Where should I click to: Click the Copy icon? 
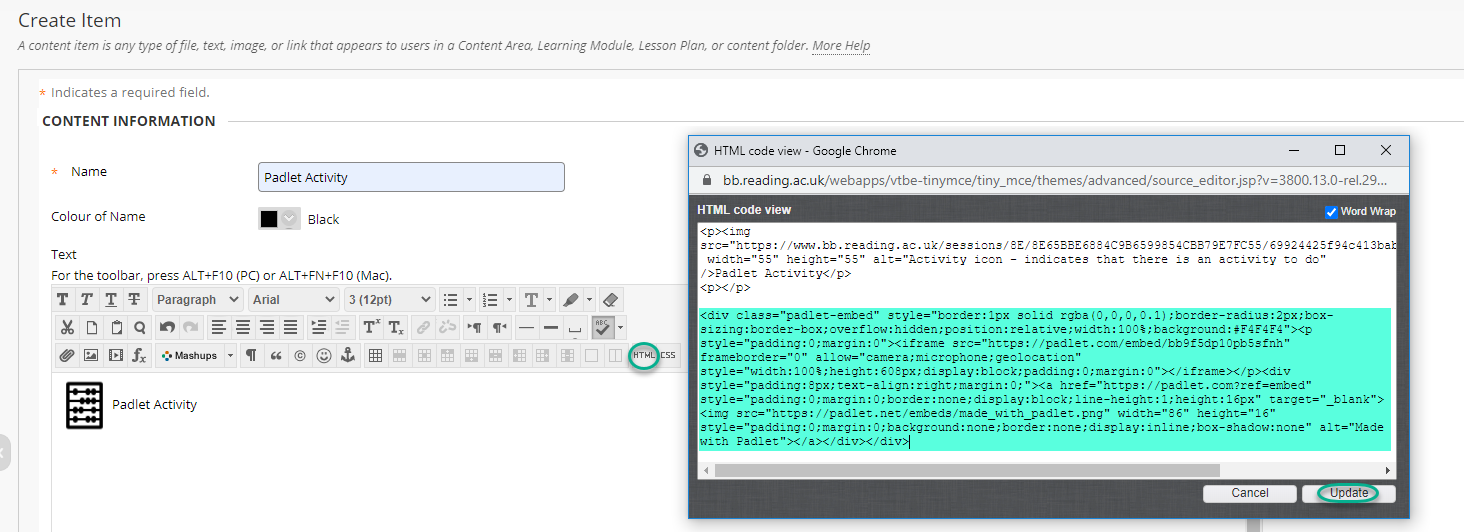[91, 327]
